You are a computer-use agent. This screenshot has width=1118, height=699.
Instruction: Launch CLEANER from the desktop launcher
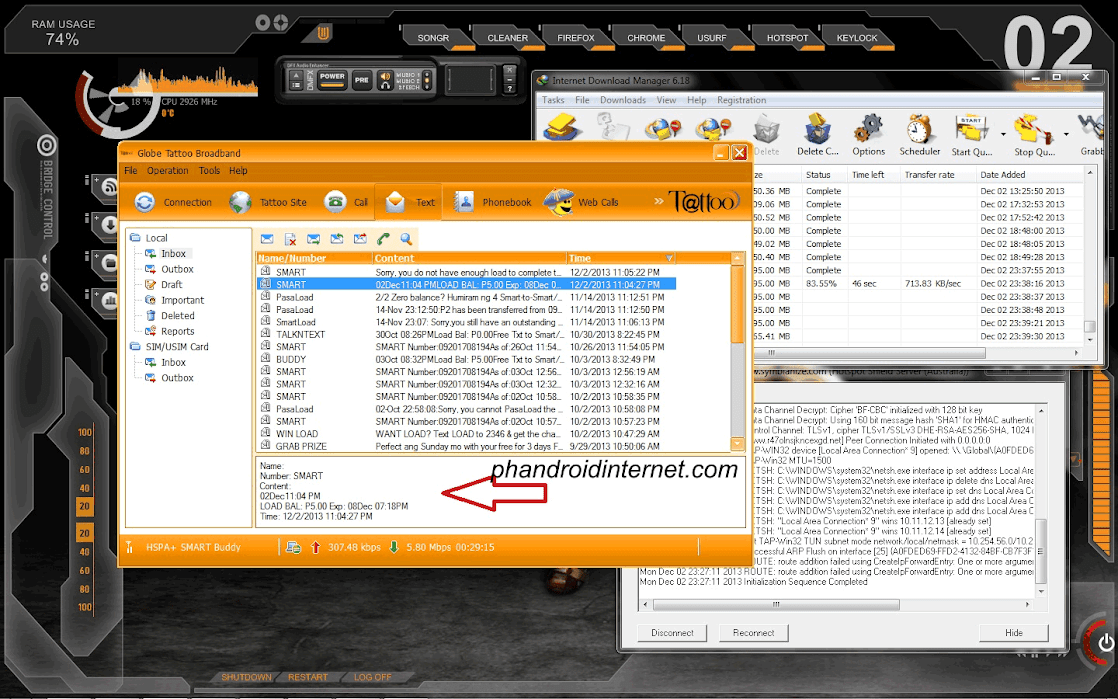[x=508, y=39]
